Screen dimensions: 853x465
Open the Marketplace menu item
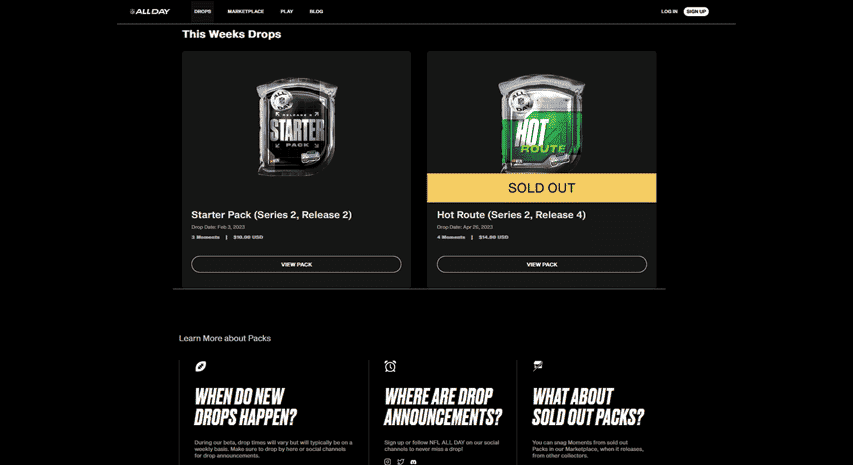(x=245, y=11)
